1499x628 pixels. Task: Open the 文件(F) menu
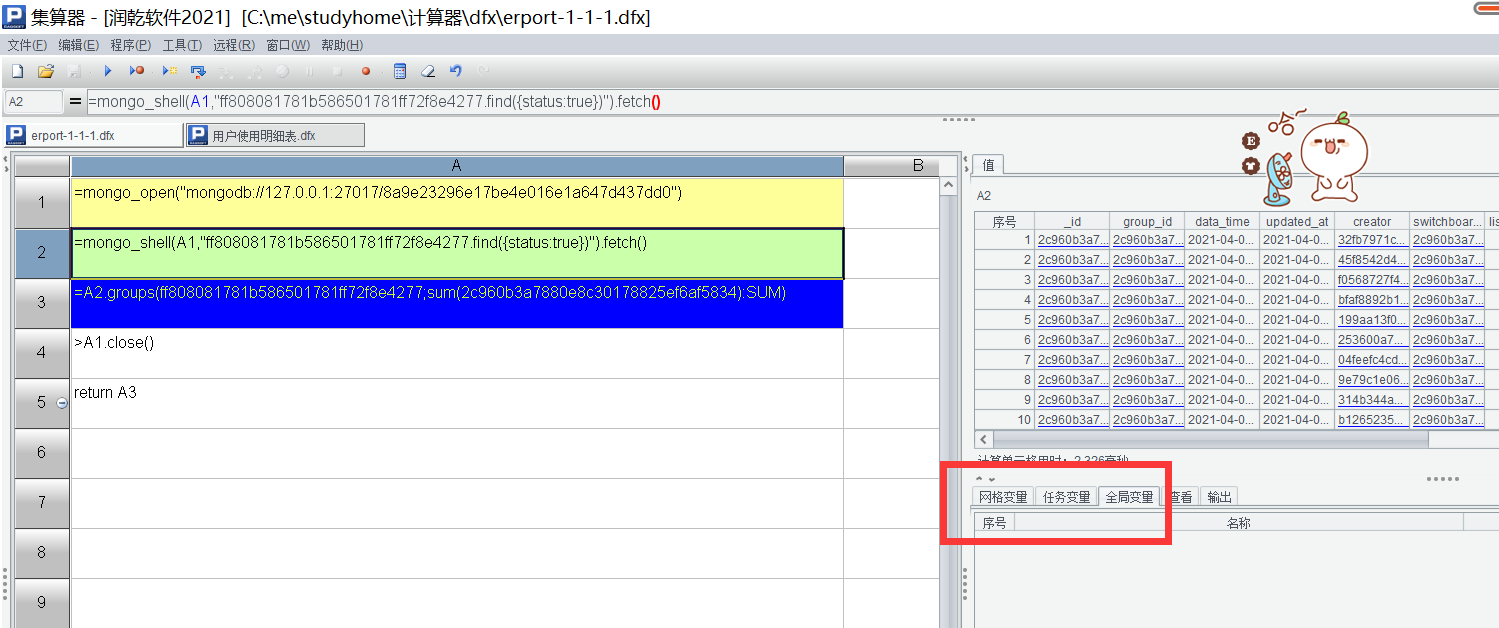[x=27, y=45]
